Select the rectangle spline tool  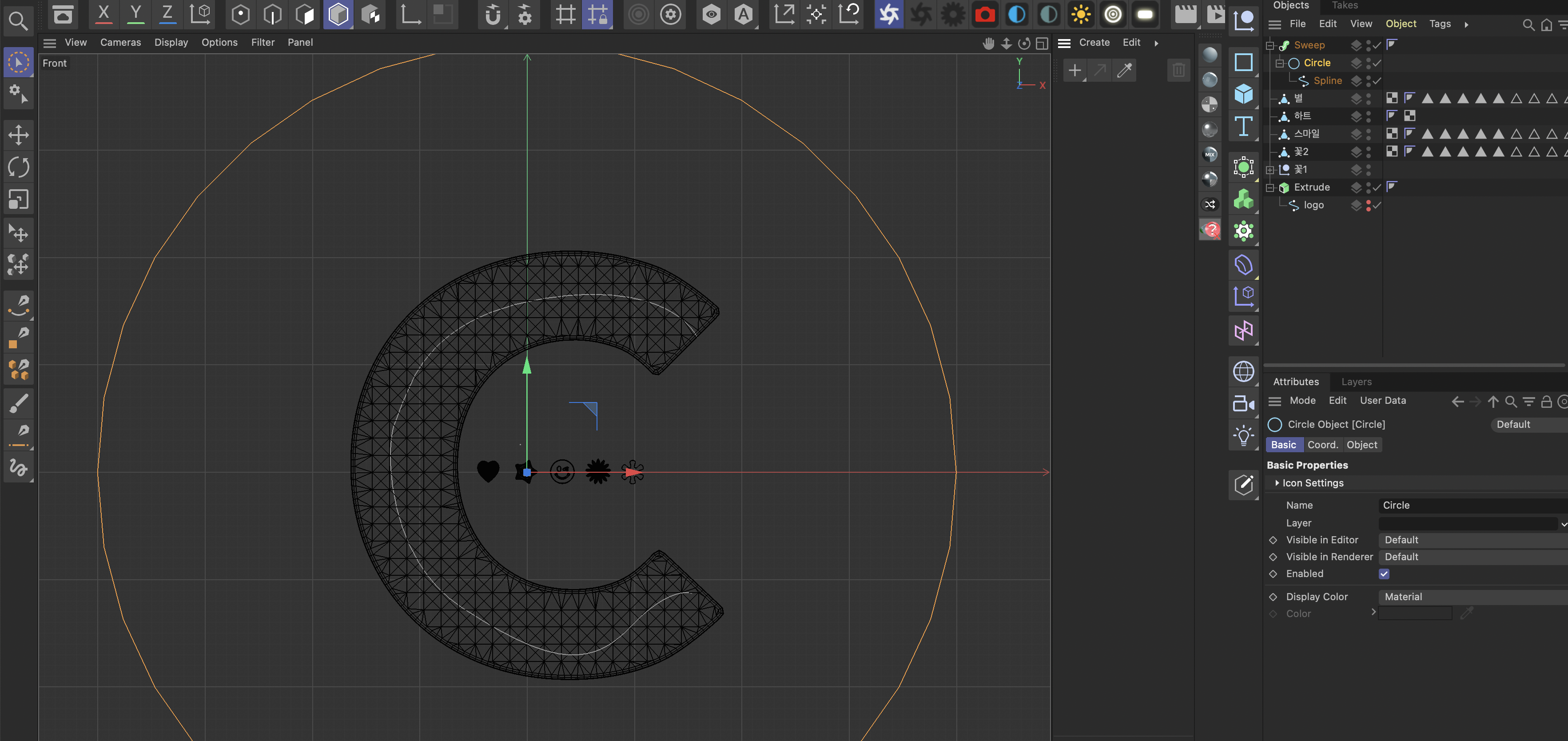click(1243, 62)
